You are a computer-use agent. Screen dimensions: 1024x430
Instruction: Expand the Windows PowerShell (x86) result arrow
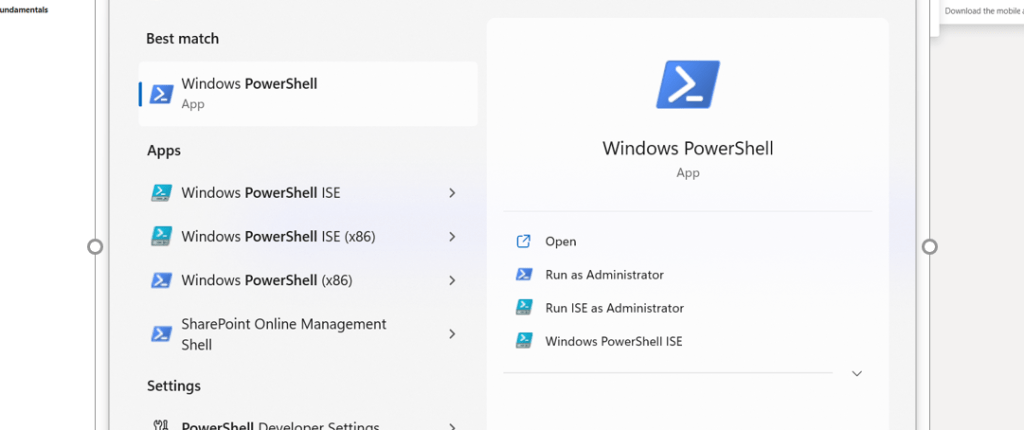click(x=452, y=280)
